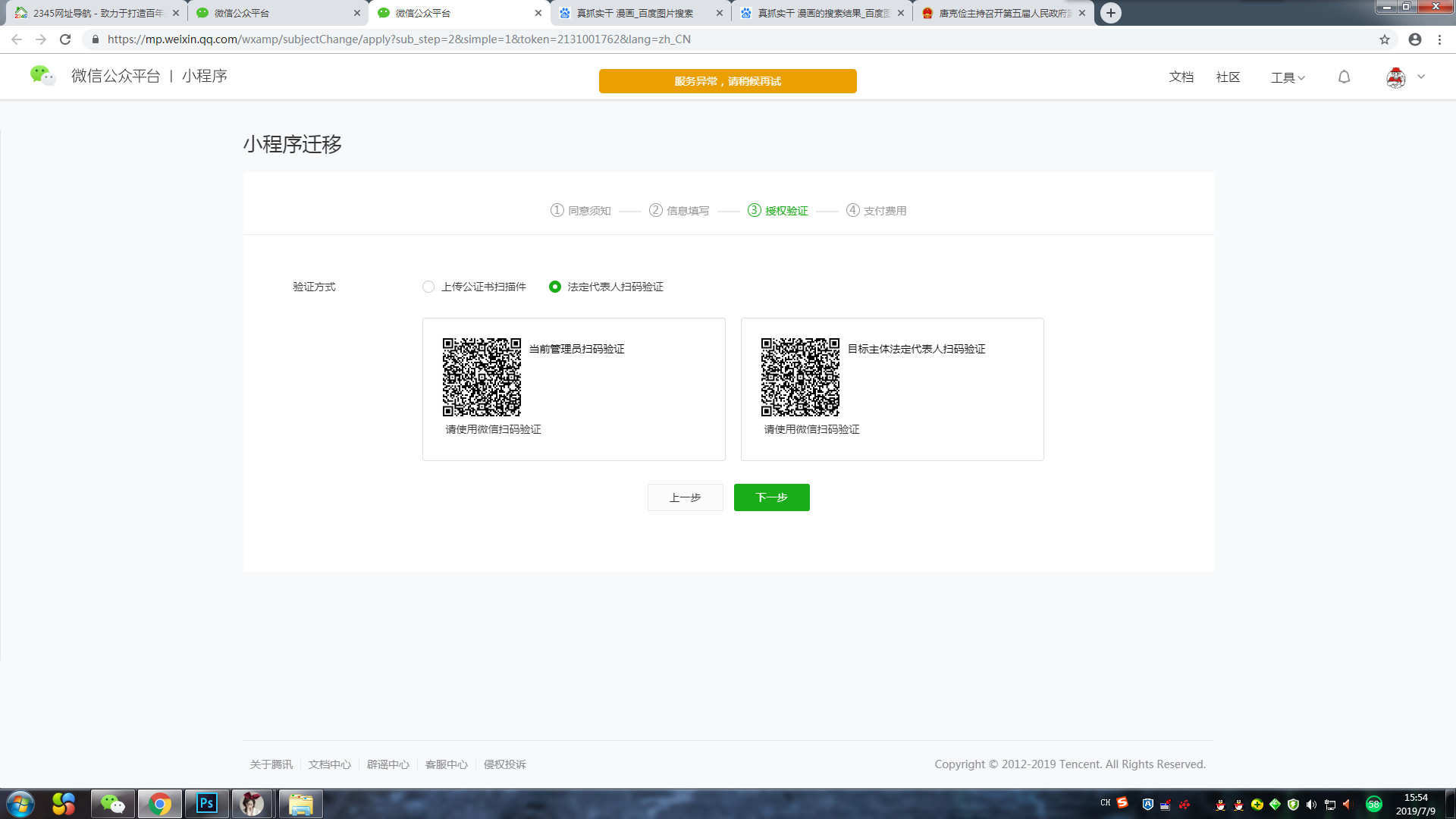Open file explorer from the taskbar
The image size is (1456, 819).
coord(301,804)
